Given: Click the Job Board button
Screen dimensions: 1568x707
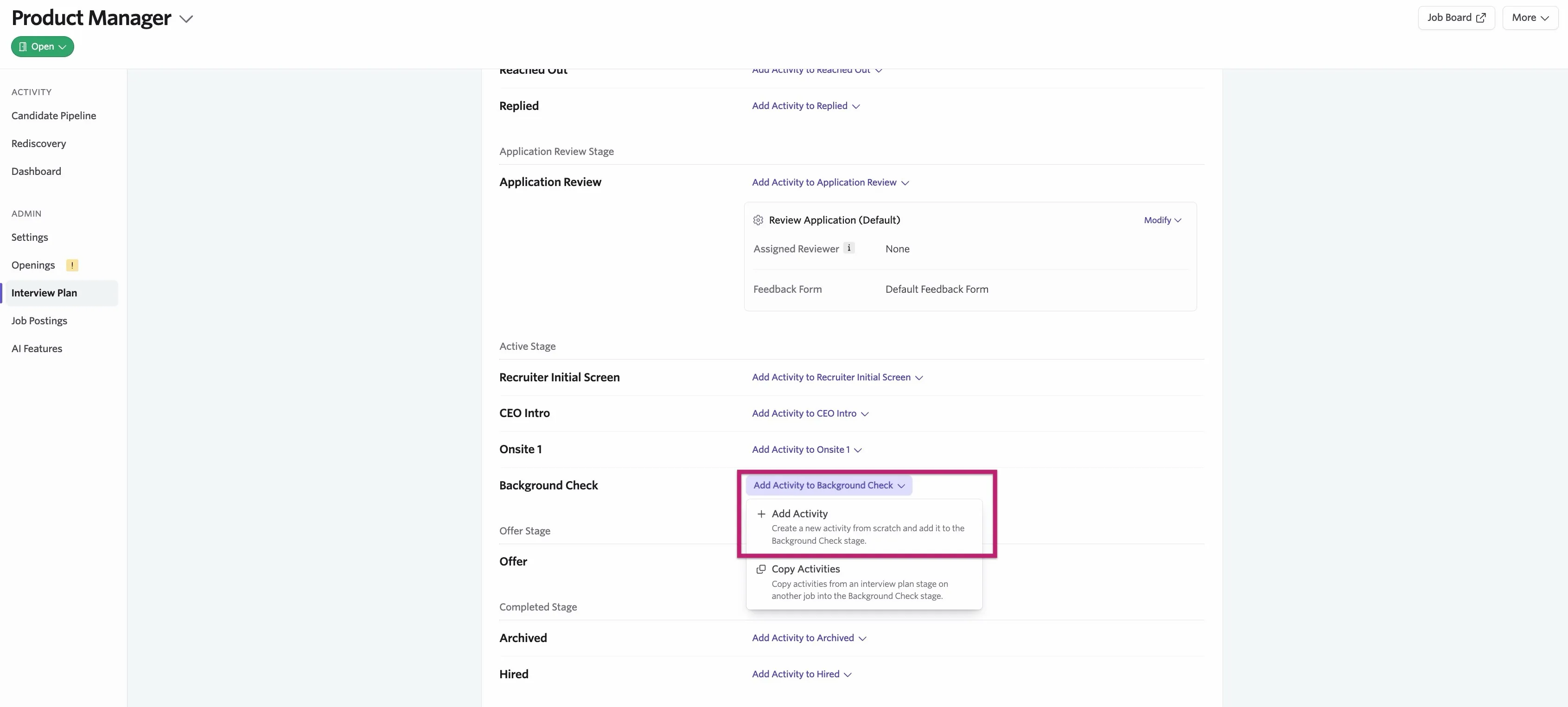Looking at the screenshot, I should tap(1456, 18).
